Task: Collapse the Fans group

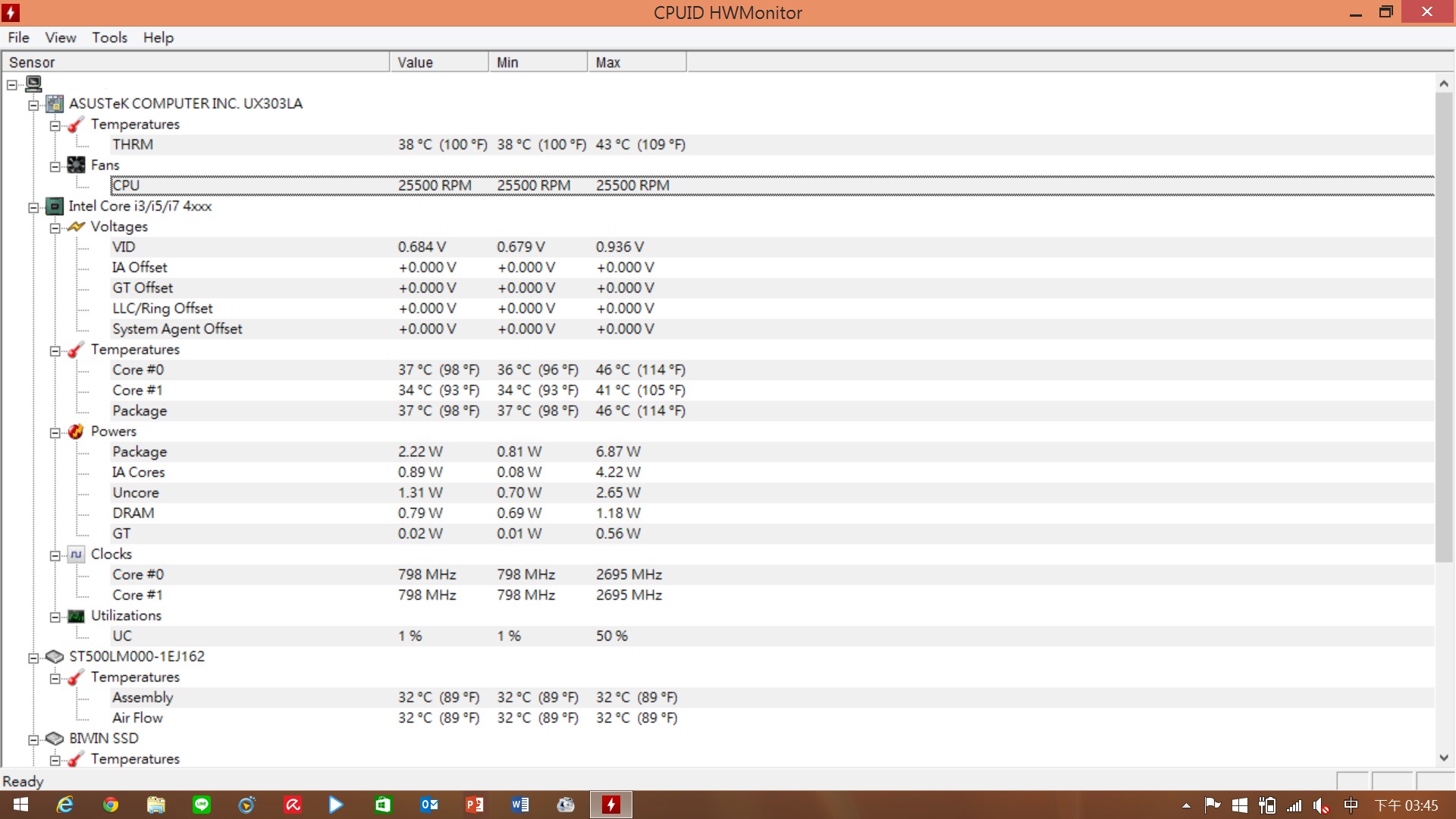Action: [55, 166]
